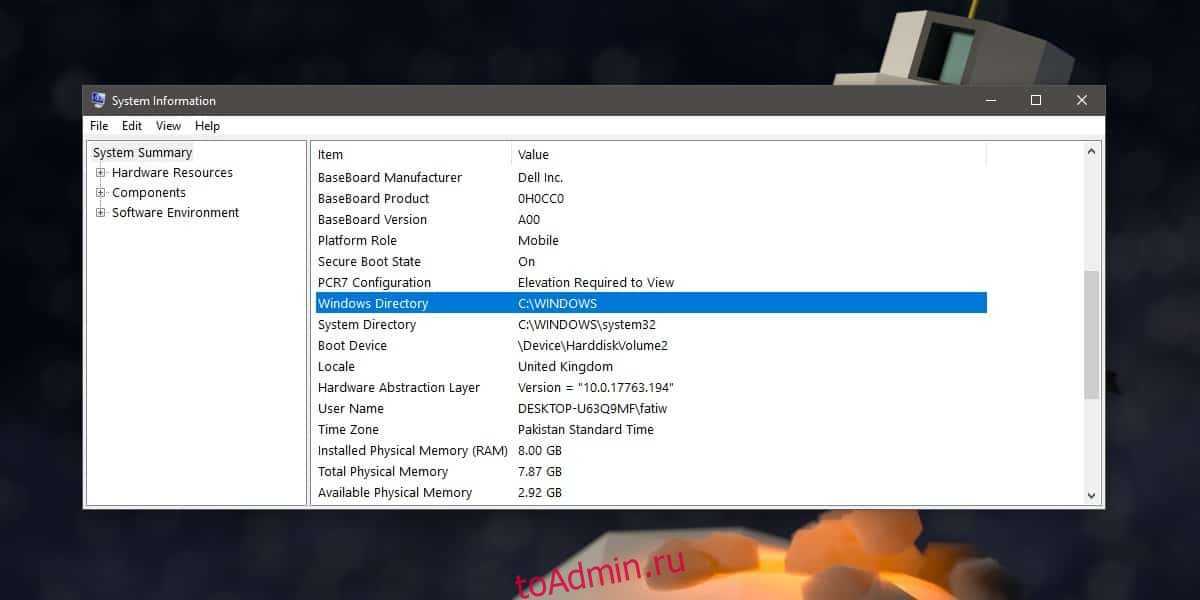1200x600 pixels.
Task: Expand the Components tree node
Action: pos(101,193)
